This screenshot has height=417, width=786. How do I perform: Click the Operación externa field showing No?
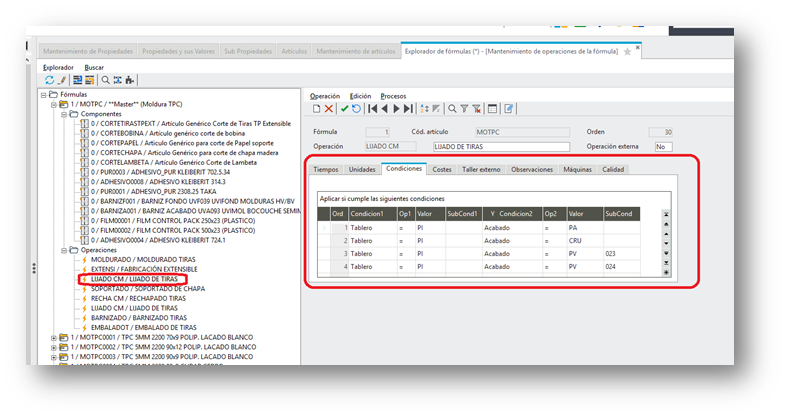[663, 147]
